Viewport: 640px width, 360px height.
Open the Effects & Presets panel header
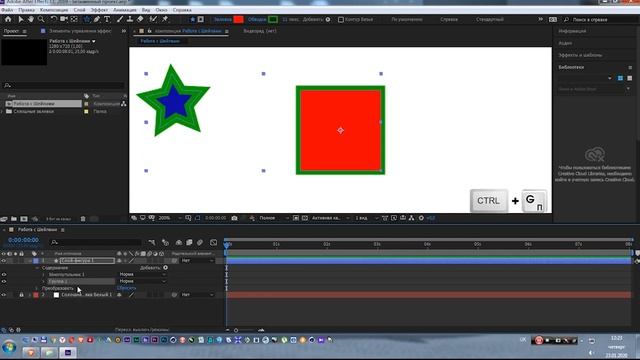580,55
